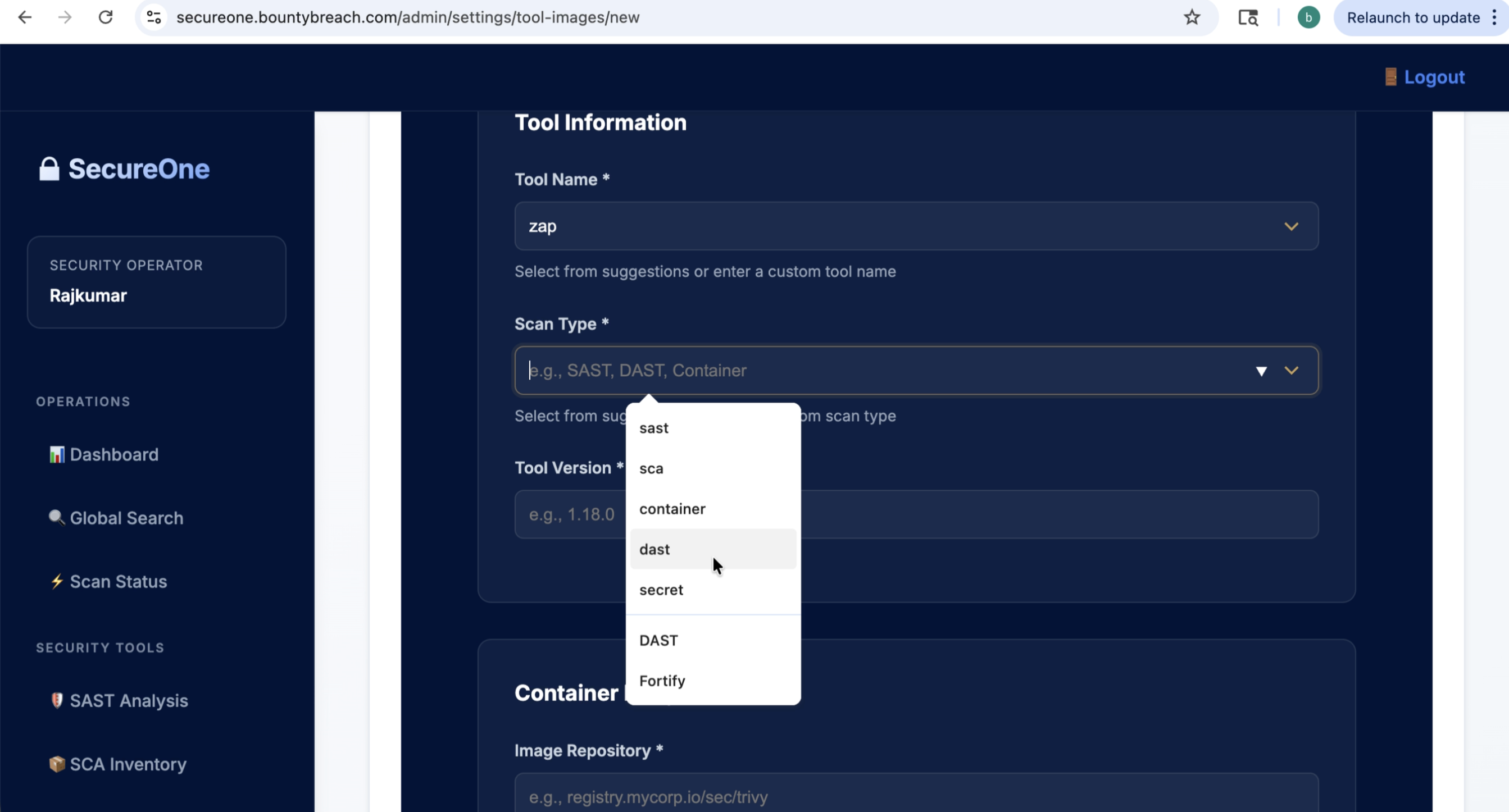The width and height of the screenshot is (1509, 812).
Task: Reload the current page
Action: pyautogui.click(x=106, y=17)
